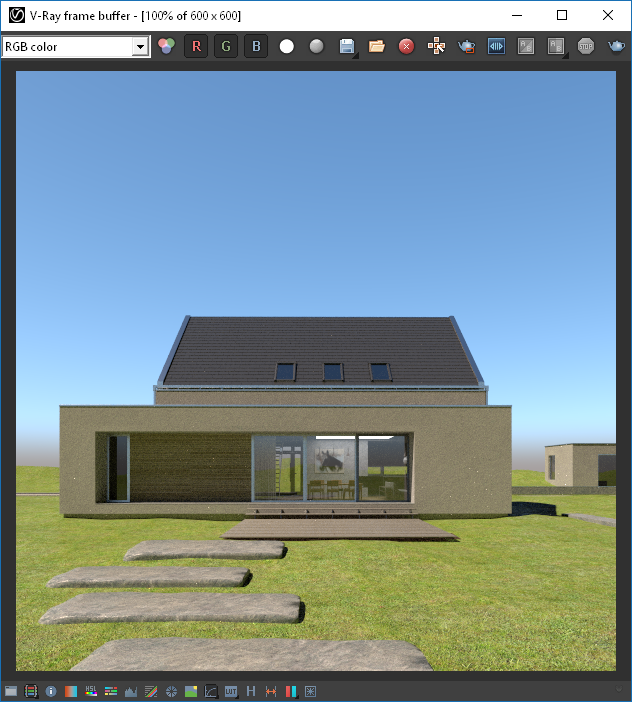Viewport: 632px width, 702px height.
Task: Save the rendered image
Action: point(347,47)
